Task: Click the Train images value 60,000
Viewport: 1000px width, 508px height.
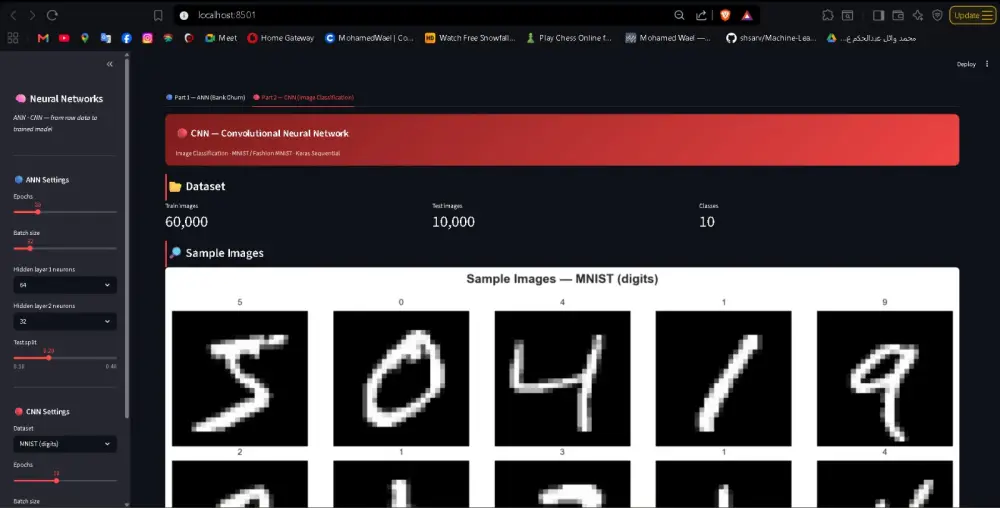Action: (x=186, y=222)
